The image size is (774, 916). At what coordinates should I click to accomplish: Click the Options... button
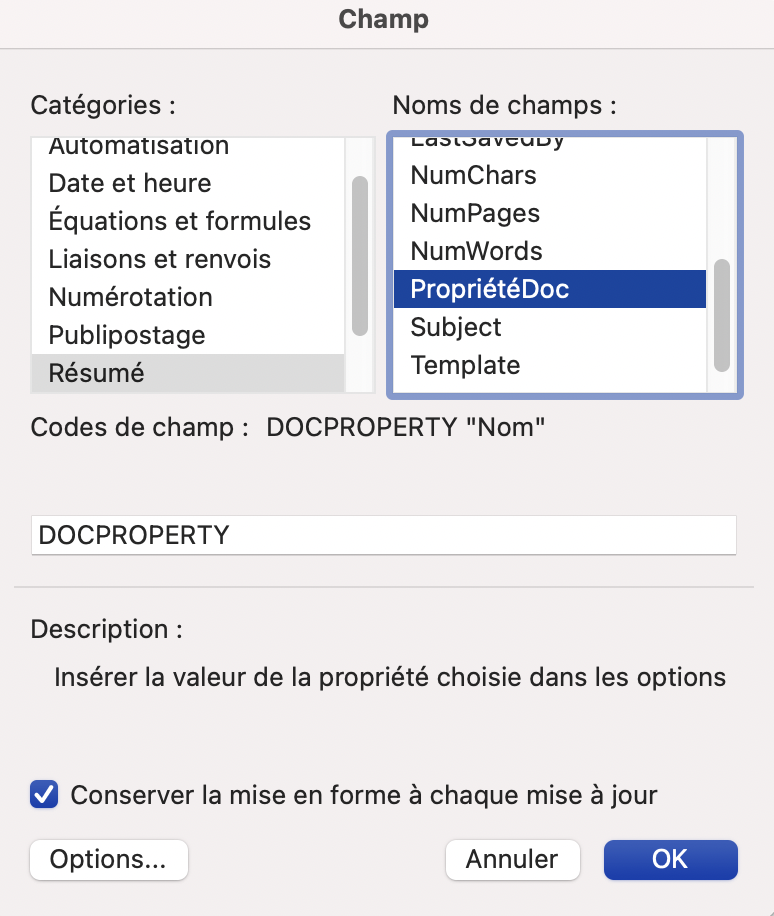tap(109, 859)
